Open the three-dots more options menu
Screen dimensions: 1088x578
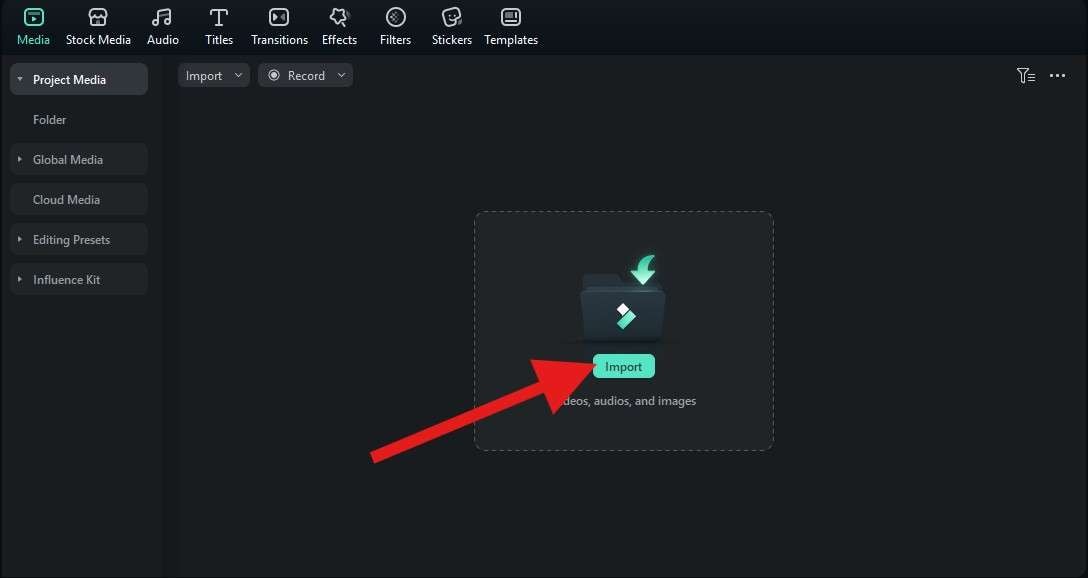click(x=1057, y=76)
